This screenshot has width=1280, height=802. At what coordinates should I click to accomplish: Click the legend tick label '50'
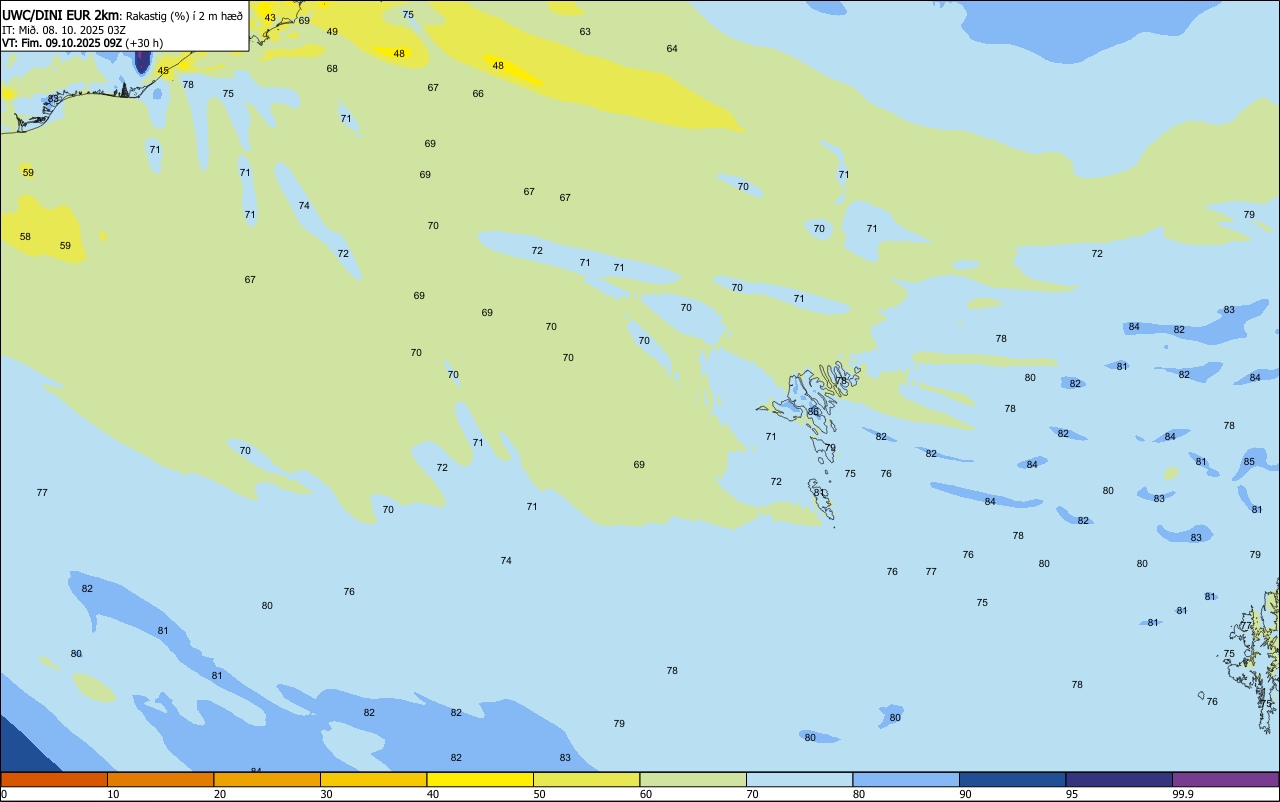(x=540, y=794)
